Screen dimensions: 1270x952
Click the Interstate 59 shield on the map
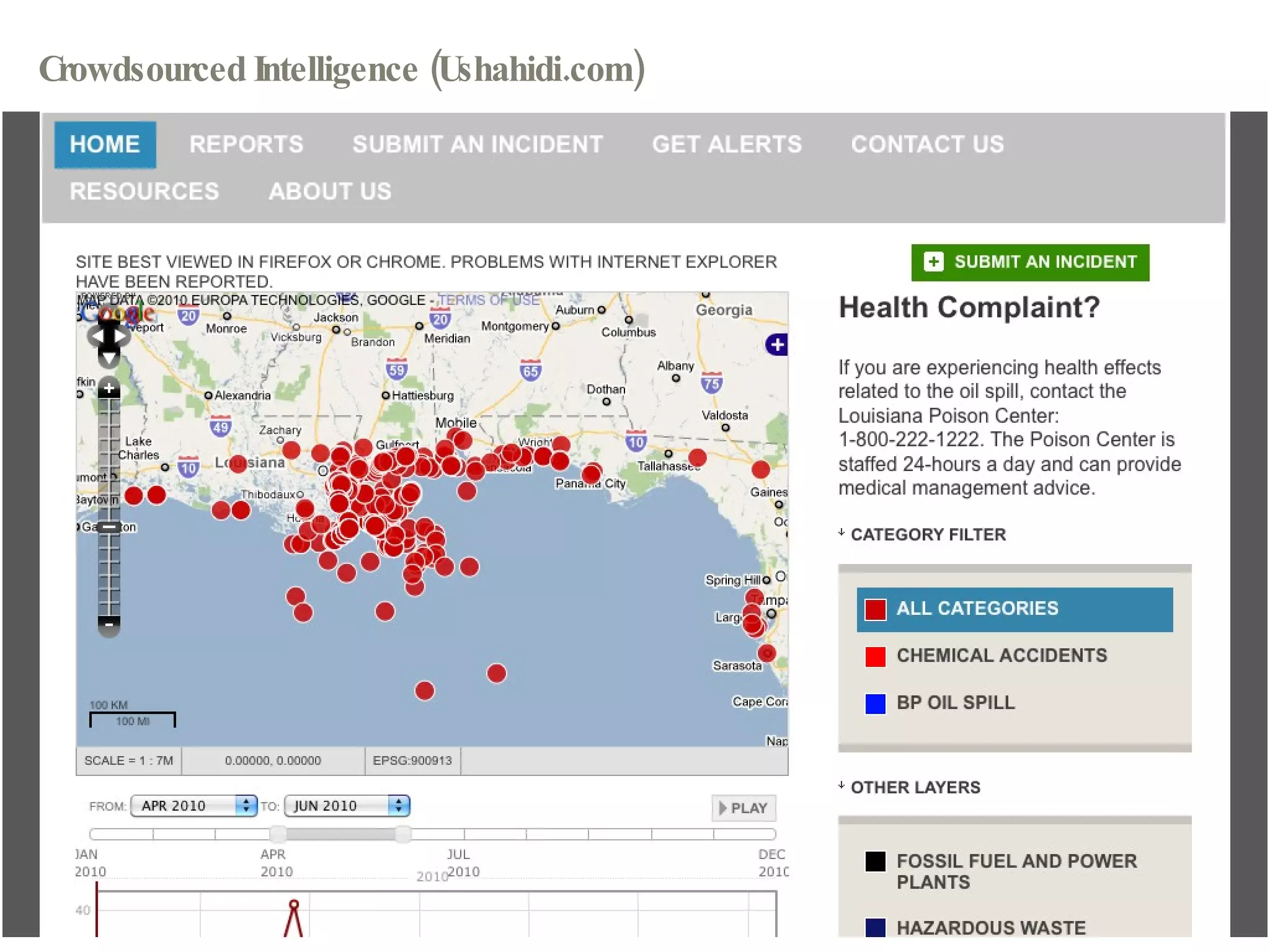point(396,369)
